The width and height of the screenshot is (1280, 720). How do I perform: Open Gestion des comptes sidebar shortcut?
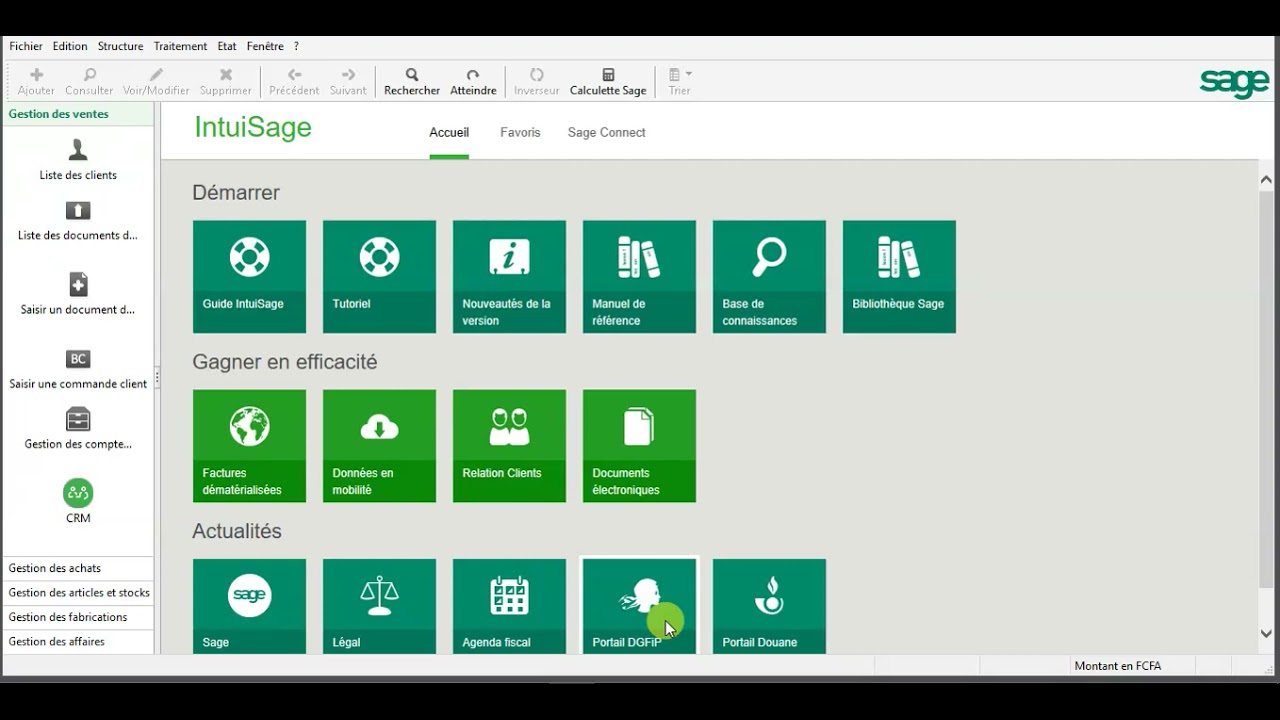[x=78, y=429]
